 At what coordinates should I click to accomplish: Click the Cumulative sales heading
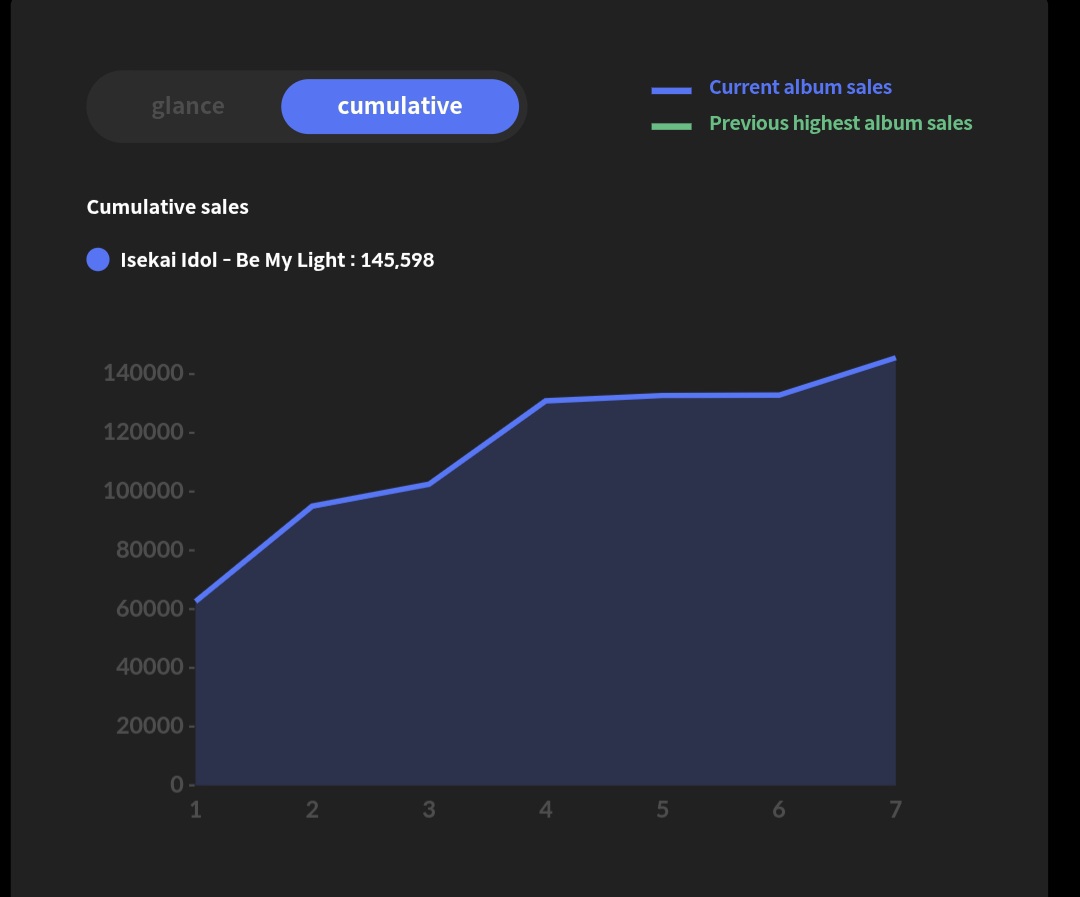pos(167,207)
